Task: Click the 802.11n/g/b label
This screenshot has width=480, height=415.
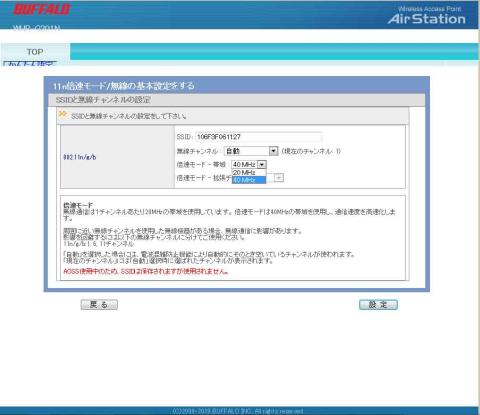Action: (80, 157)
